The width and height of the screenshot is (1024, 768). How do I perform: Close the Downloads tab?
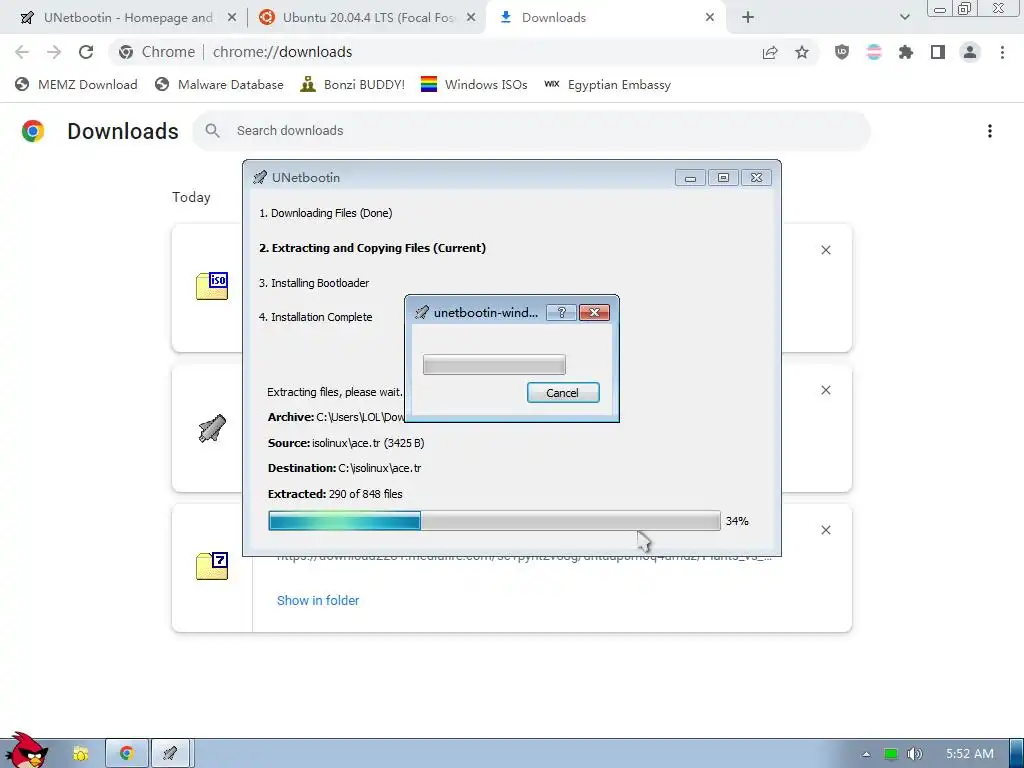(710, 18)
